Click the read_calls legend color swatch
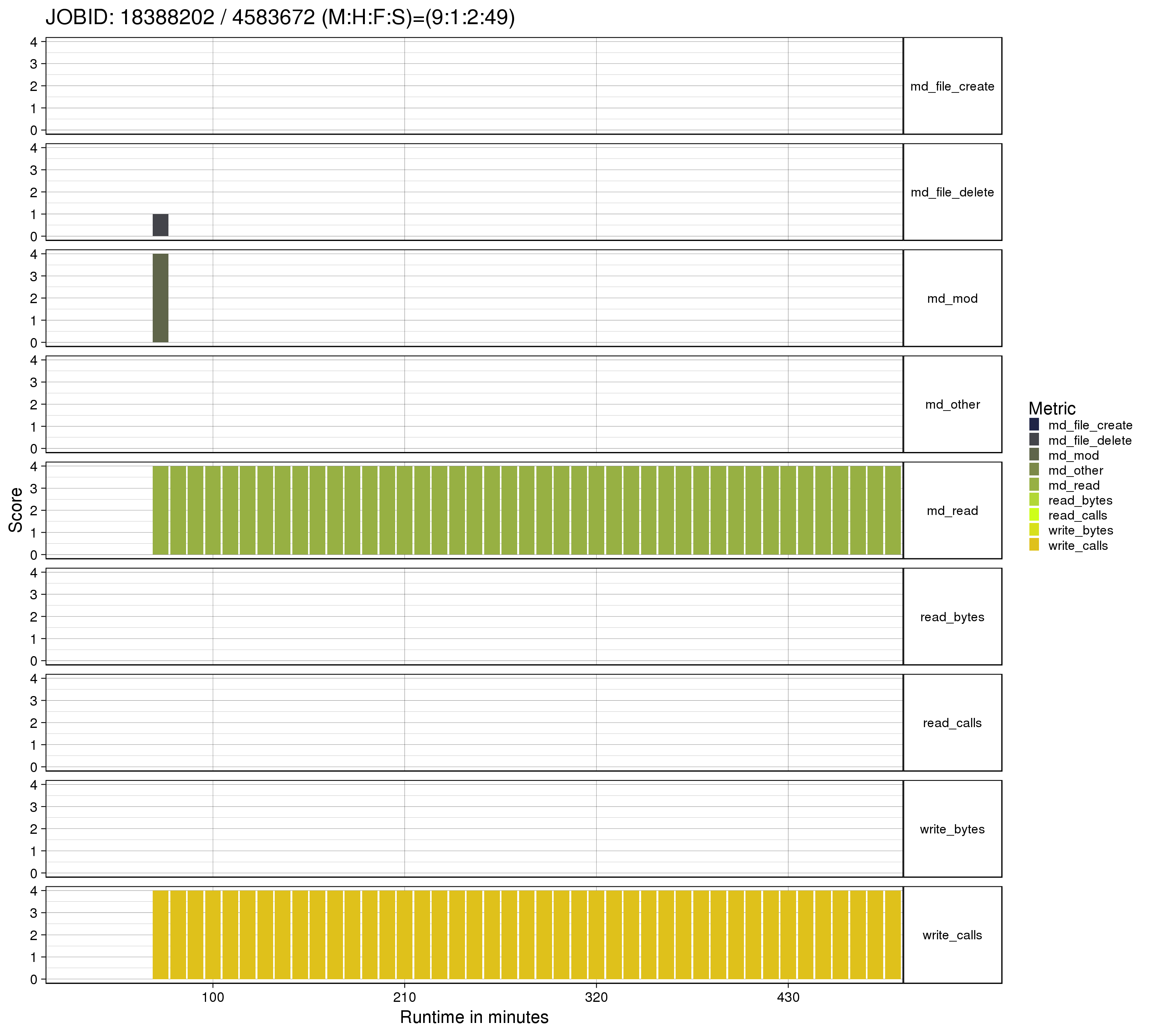1151x1036 pixels. [1034, 515]
